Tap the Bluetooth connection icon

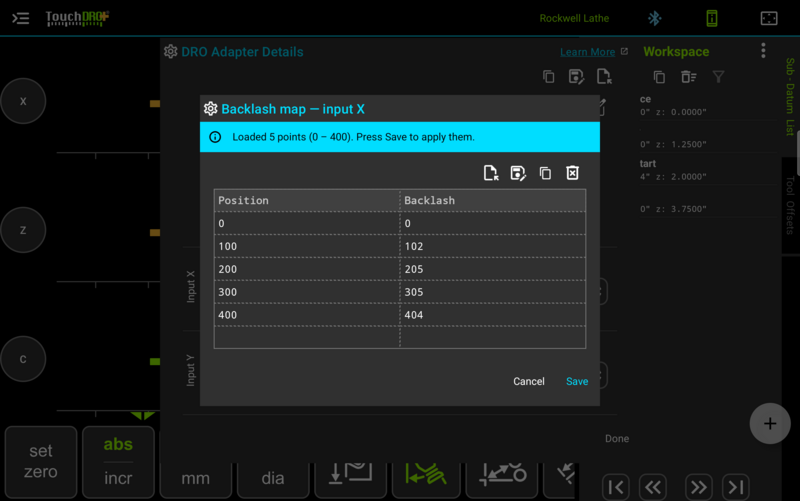(654, 18)
